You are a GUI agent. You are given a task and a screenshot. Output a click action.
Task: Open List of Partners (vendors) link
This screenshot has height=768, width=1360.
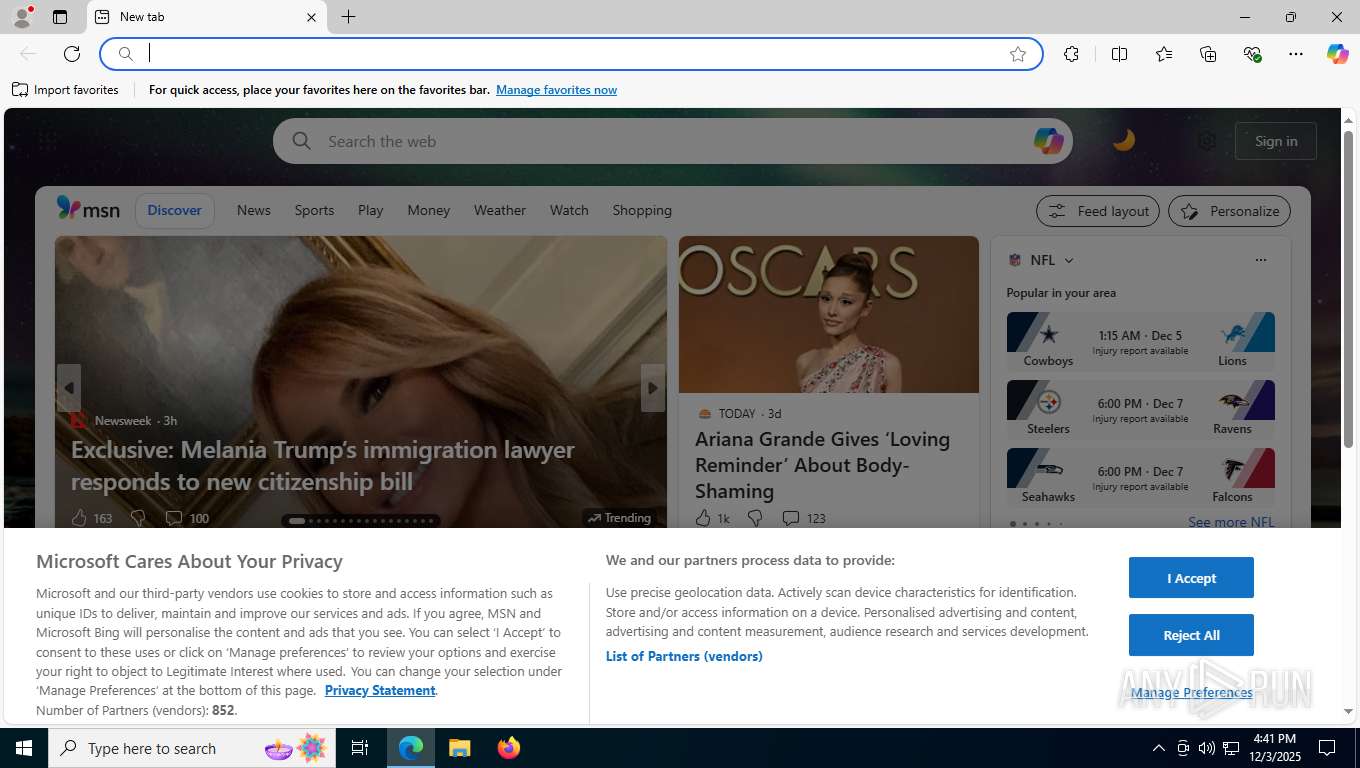(684, 656)
